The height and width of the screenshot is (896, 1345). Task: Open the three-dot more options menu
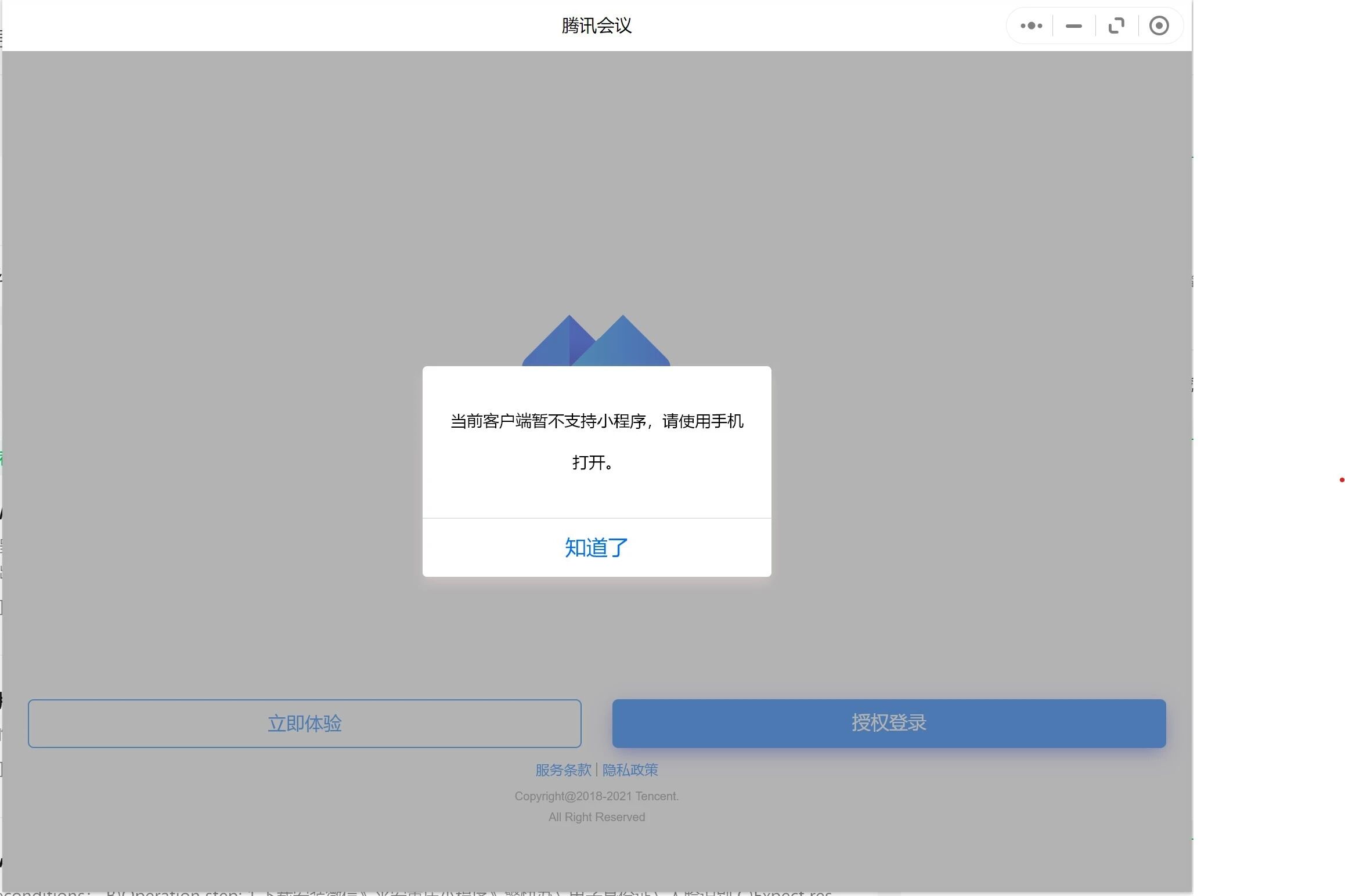1031,26
